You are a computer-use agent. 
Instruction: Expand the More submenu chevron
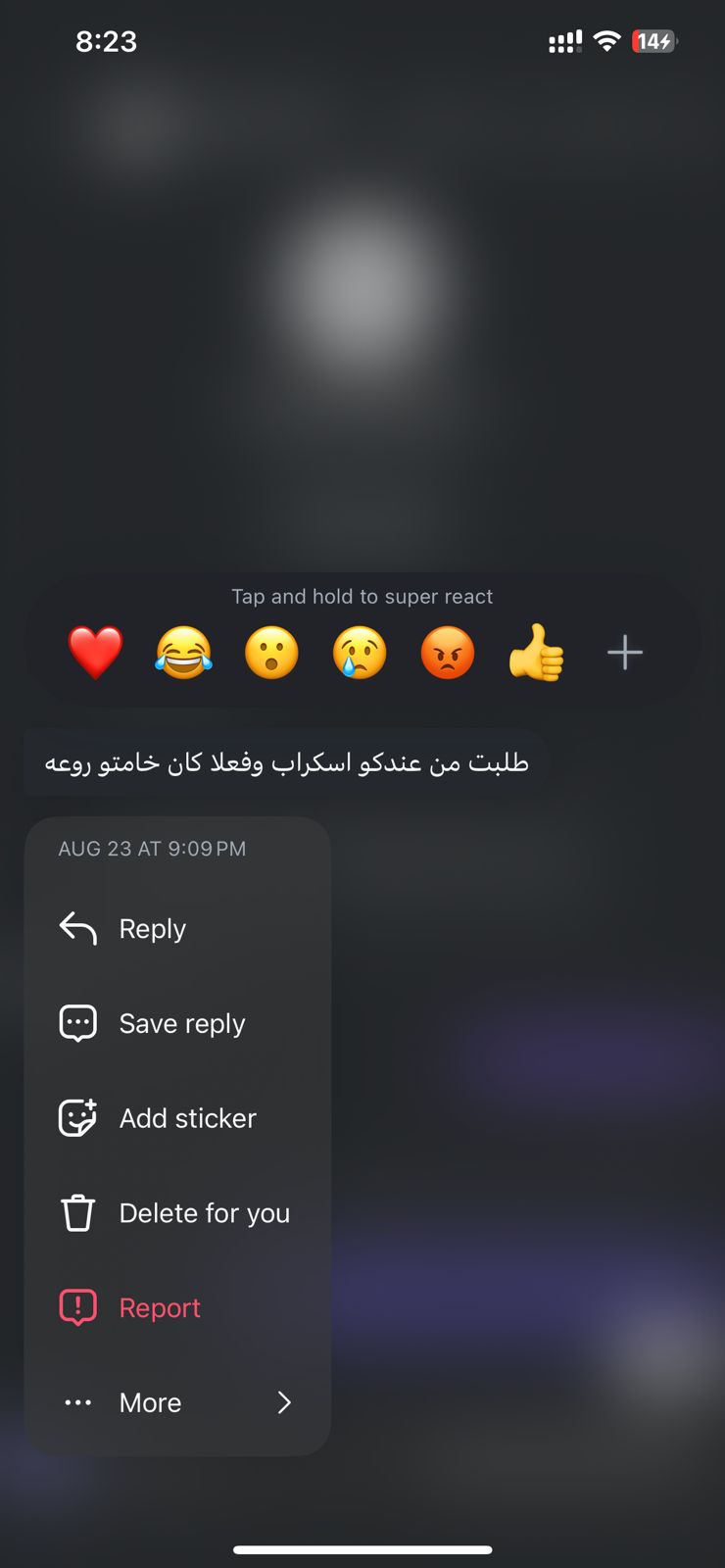click(284, 1402)
